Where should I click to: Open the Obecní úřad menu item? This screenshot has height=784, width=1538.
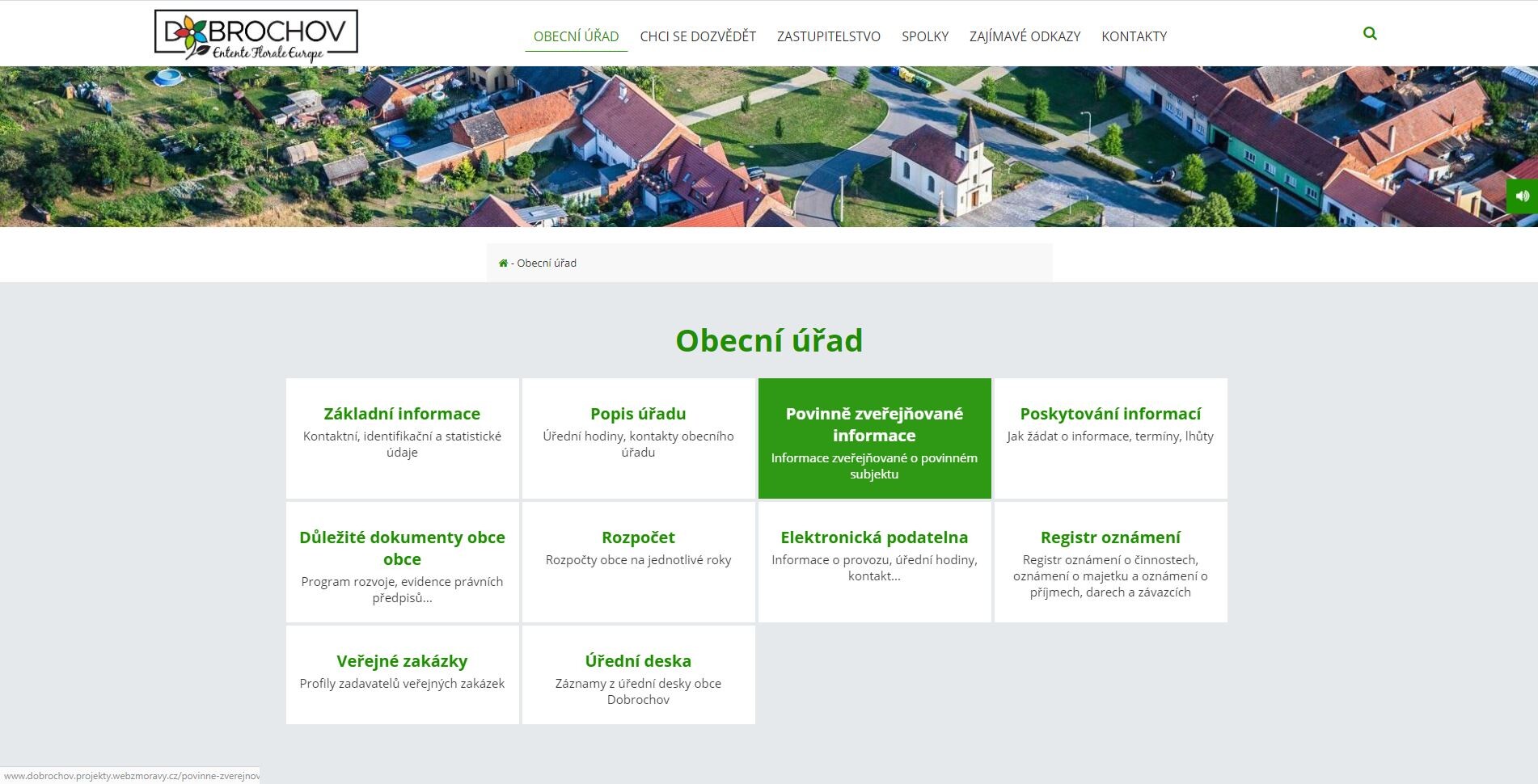click(576, 36)
